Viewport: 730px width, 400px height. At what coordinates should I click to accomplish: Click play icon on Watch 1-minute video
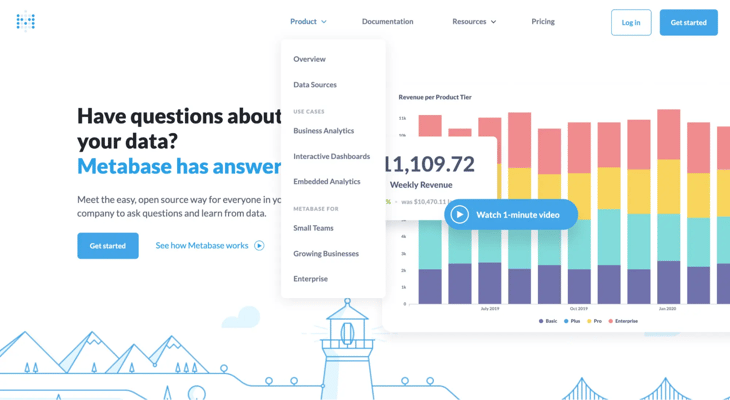460,214
